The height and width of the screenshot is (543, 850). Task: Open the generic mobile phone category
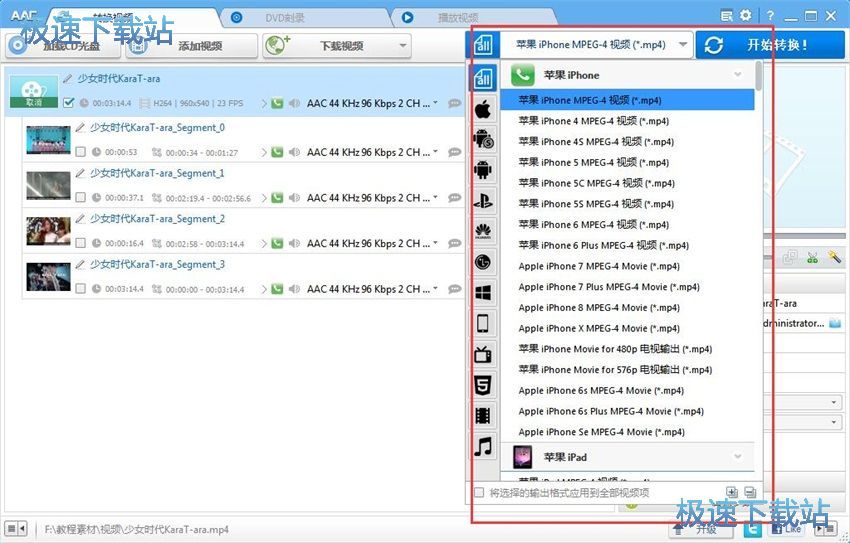483,324
